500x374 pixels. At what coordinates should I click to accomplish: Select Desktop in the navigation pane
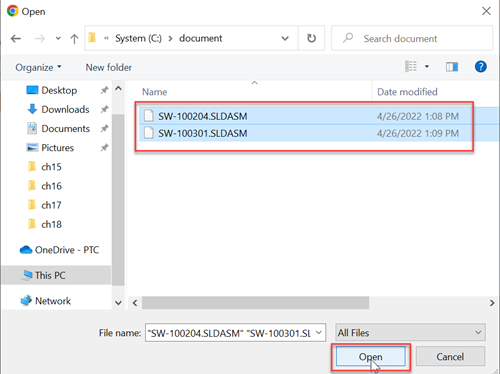click(x=59, y=90)
